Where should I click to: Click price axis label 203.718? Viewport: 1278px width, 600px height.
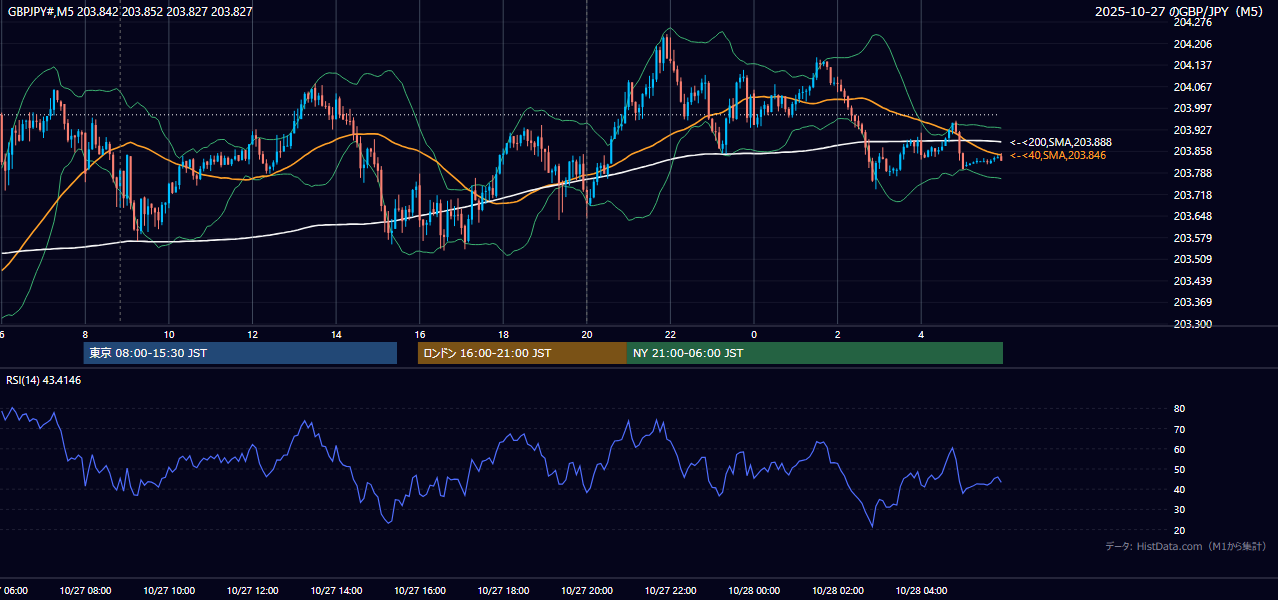(1192, 195)
